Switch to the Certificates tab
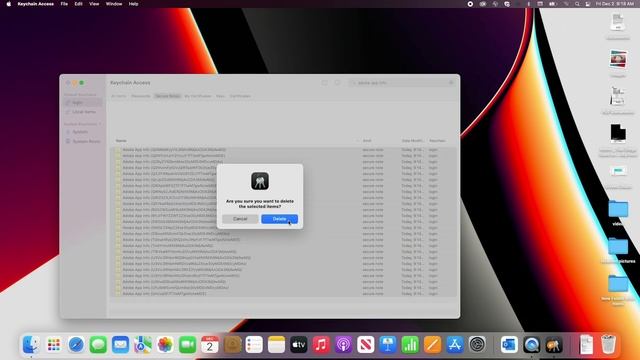 point(240,96)
